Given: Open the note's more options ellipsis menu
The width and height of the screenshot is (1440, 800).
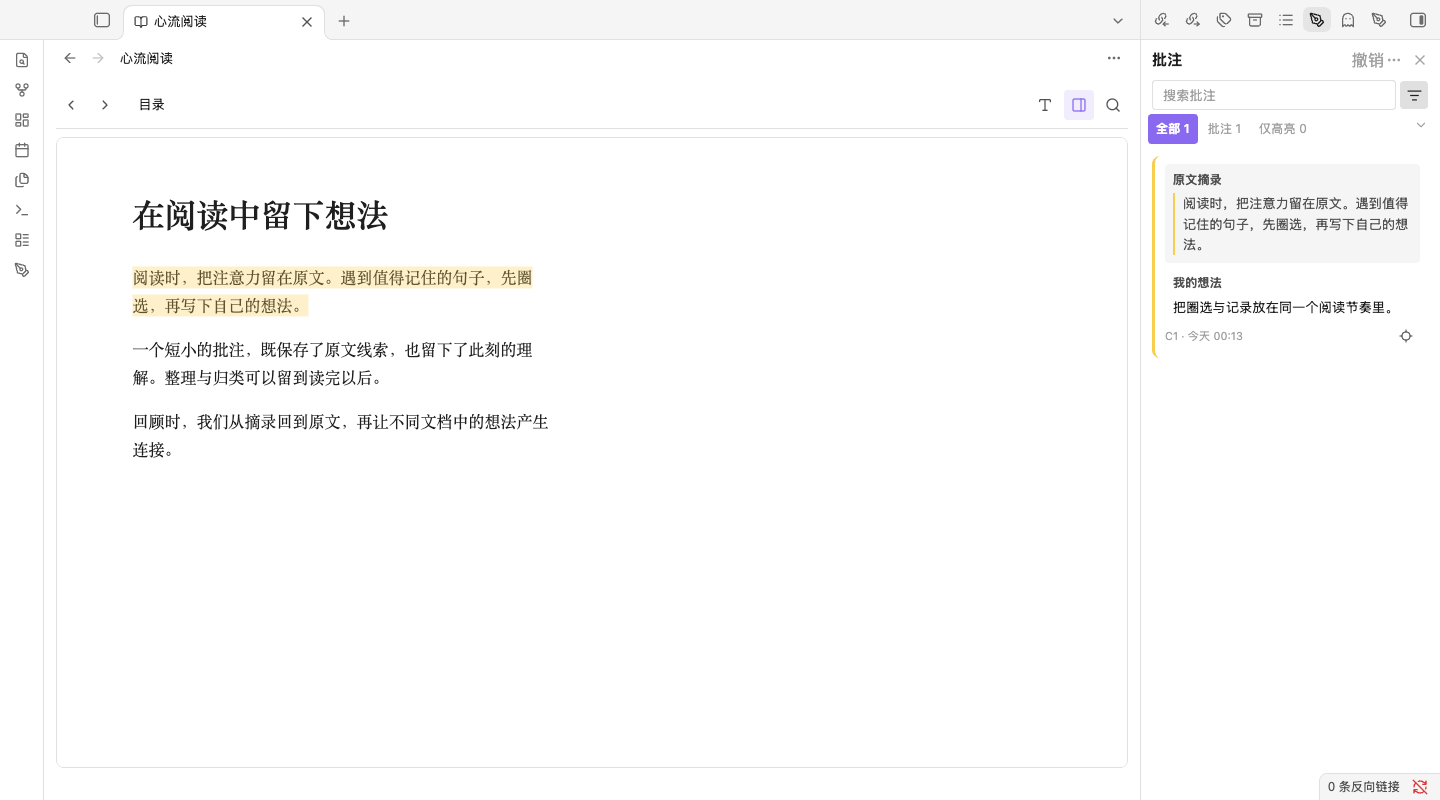Looking at the screenshot, I should (1114, 58).
